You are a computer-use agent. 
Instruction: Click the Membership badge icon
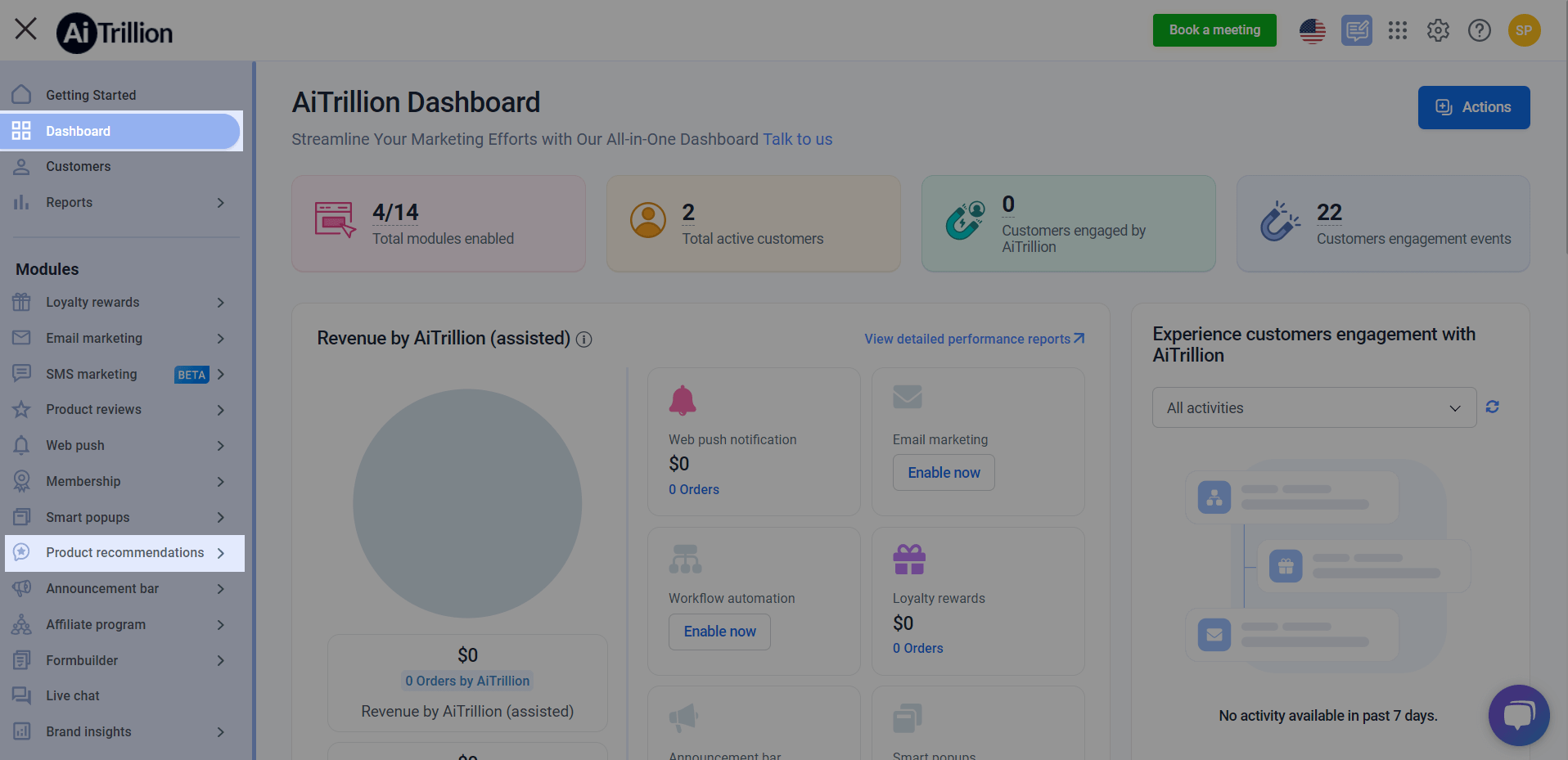pyautogui.click(x=22, y=481)
